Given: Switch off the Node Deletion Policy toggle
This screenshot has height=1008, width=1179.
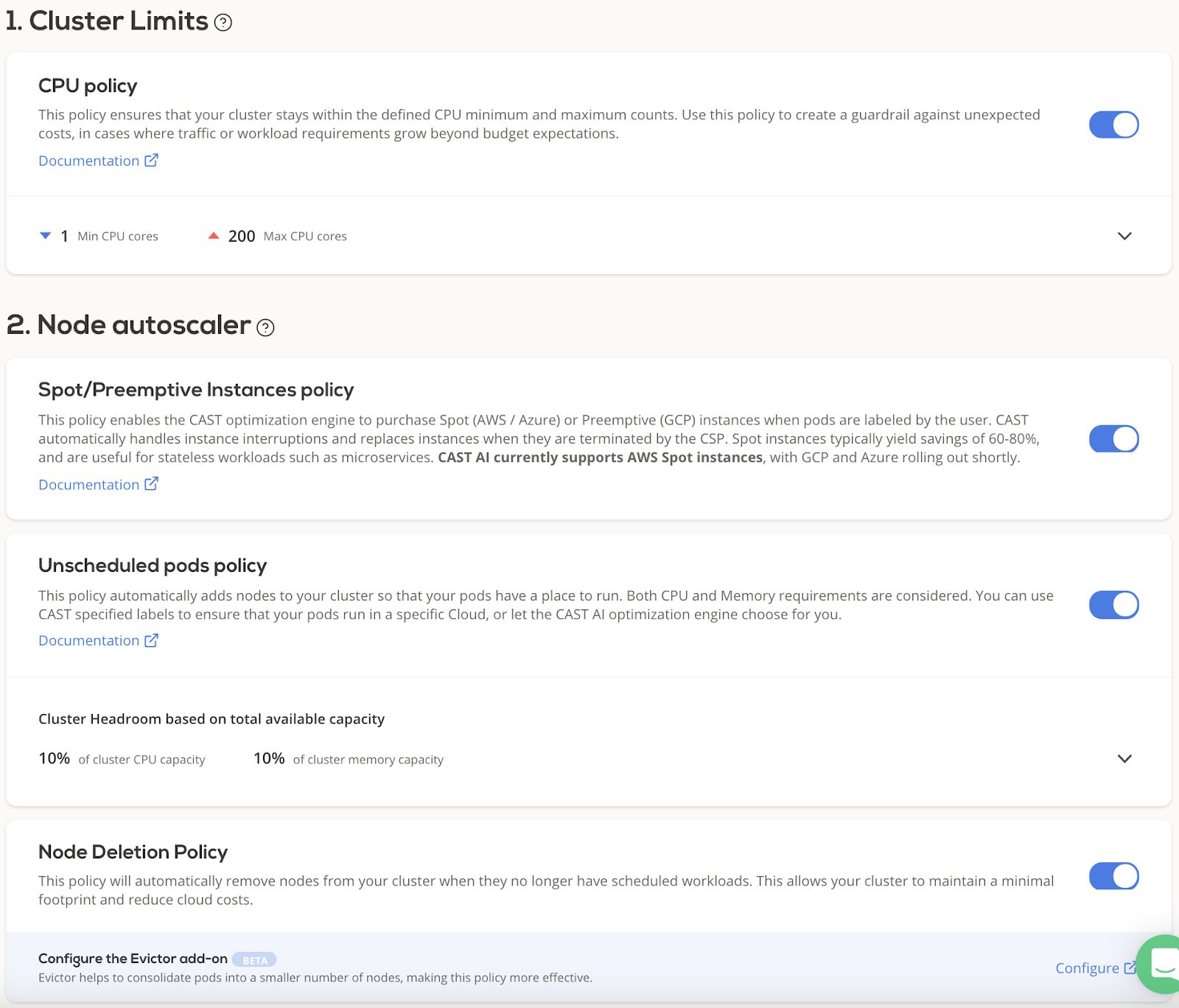Looking at the screenshot, I should click(1113, 876).
